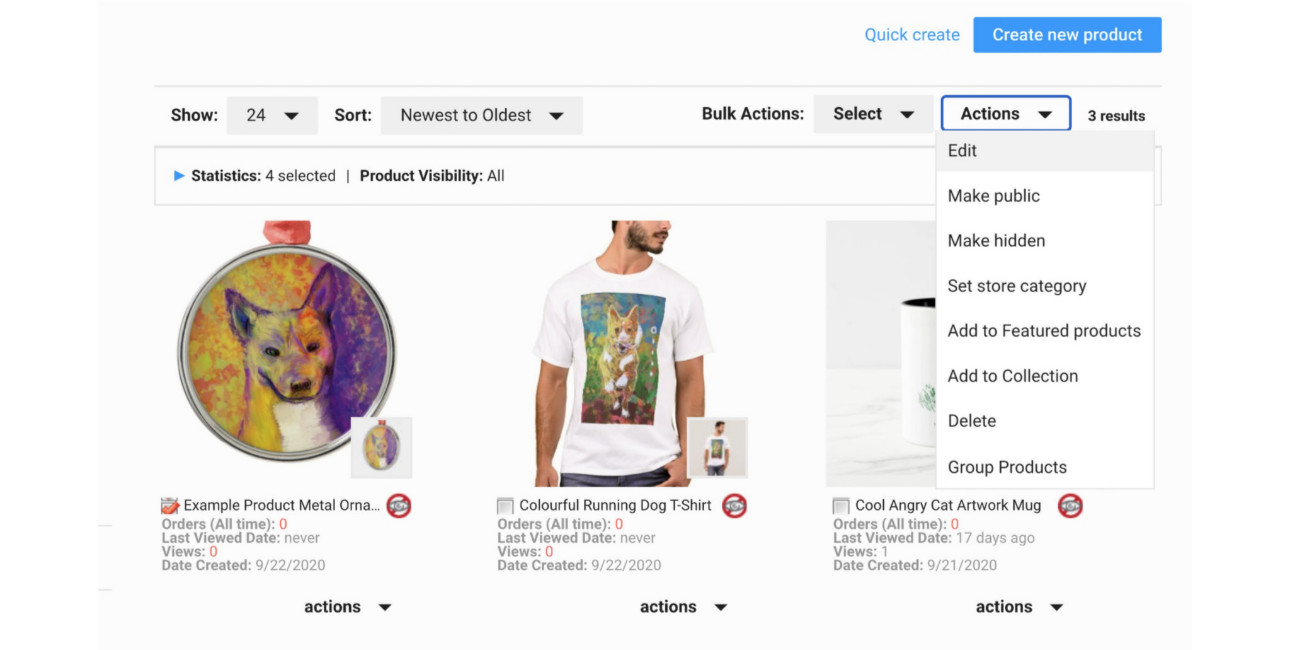
Task: Select Delete in the Actions menu
Action: 972,421
